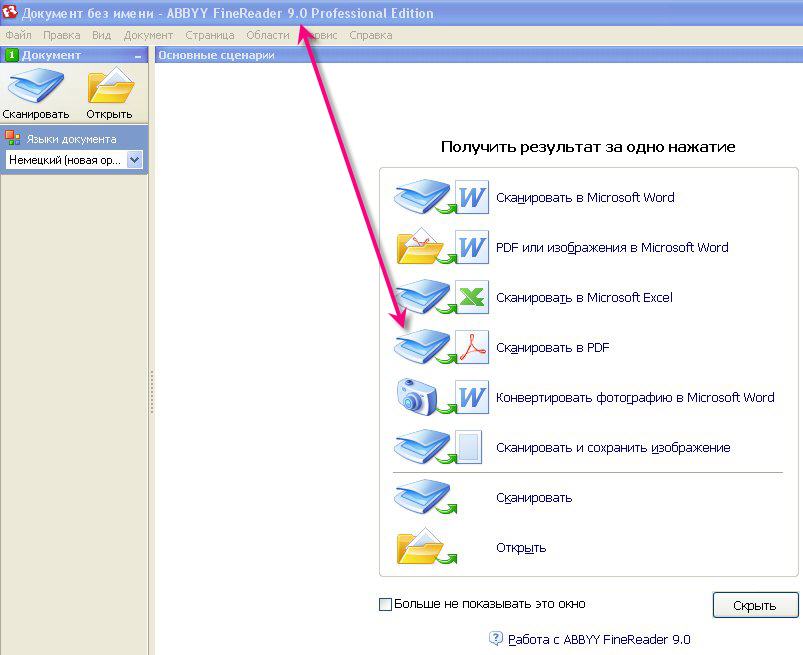Click the Языки документа colored icon
Viewport: 803px width, 655px height.
pos(12,138)
